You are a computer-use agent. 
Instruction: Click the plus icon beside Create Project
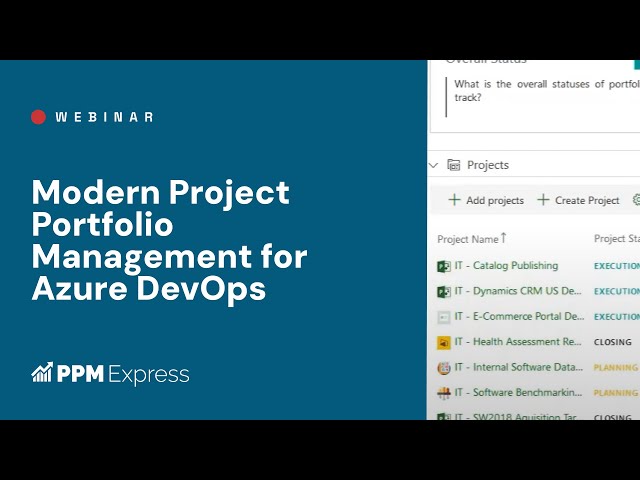[x=543, y=200]
